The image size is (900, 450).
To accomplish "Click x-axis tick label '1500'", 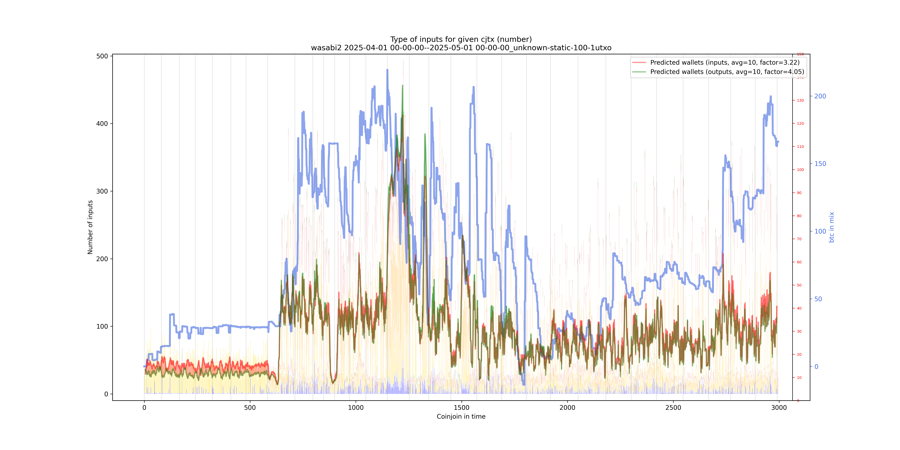I will [461, 406].
